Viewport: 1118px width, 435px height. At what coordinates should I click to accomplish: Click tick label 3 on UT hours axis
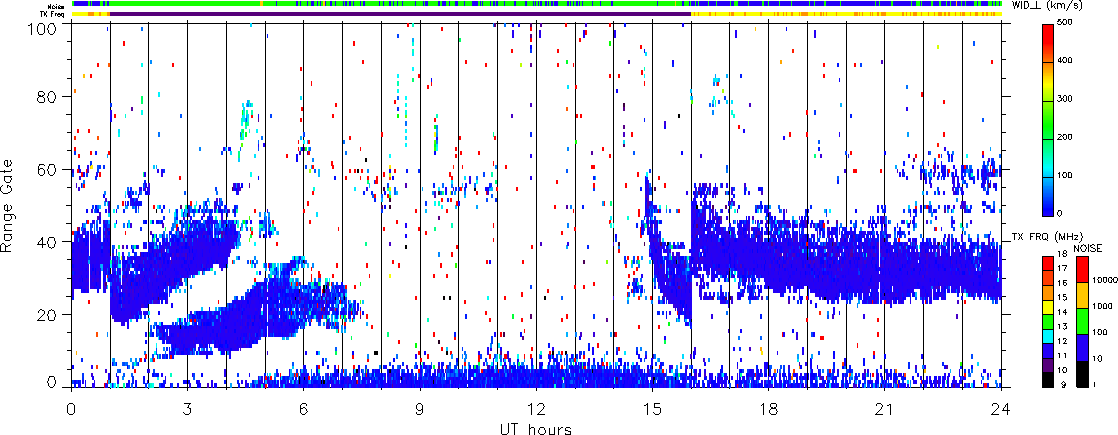coord(187,409)
